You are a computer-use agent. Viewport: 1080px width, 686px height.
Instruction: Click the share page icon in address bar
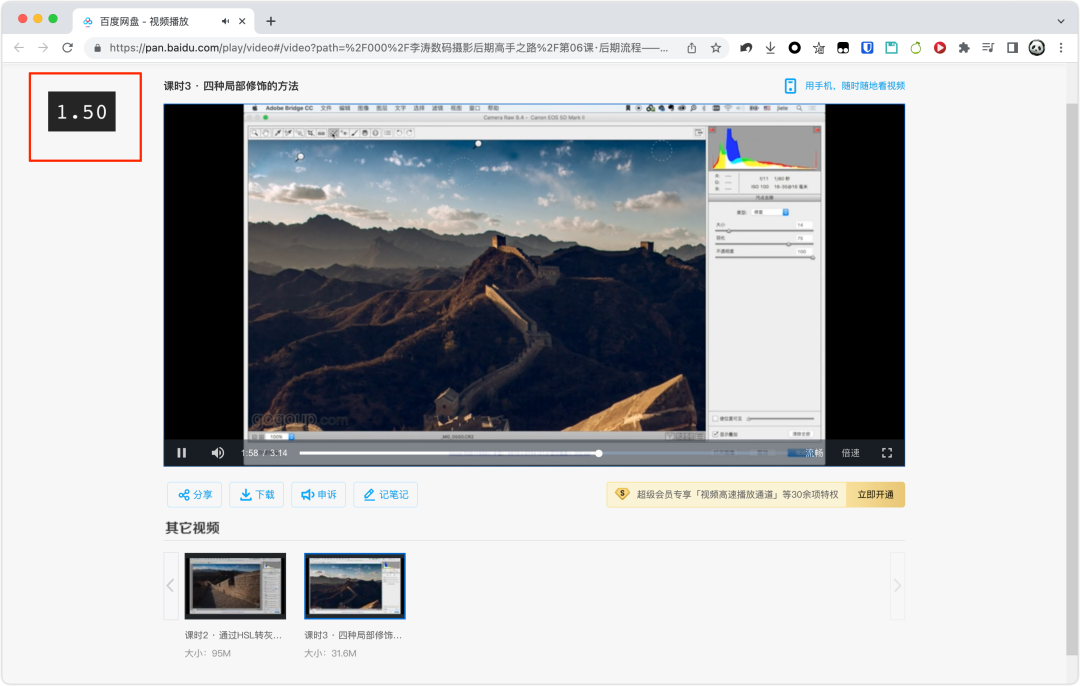click(x=692, y=48)
